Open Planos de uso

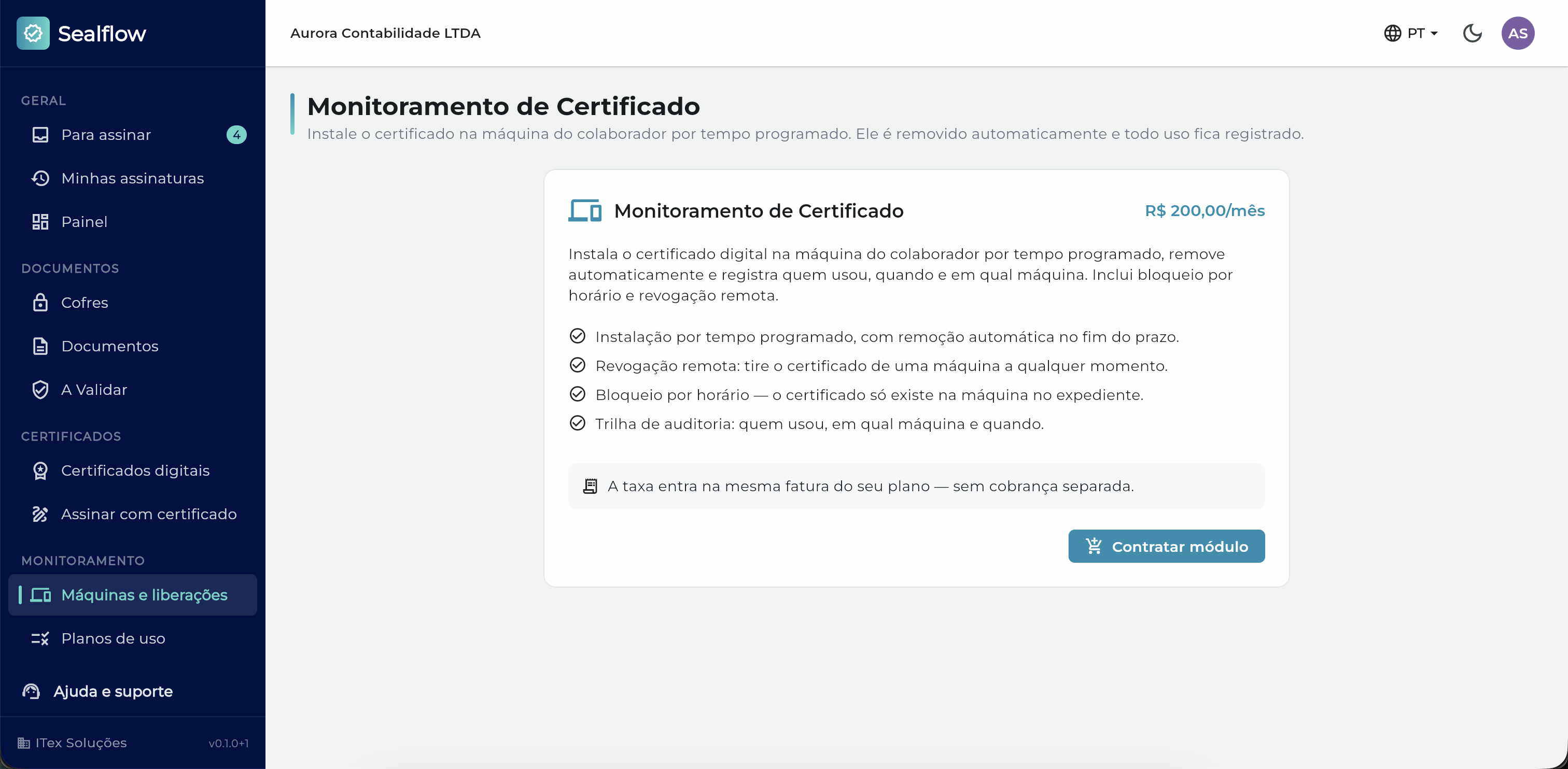pos(133,638)
